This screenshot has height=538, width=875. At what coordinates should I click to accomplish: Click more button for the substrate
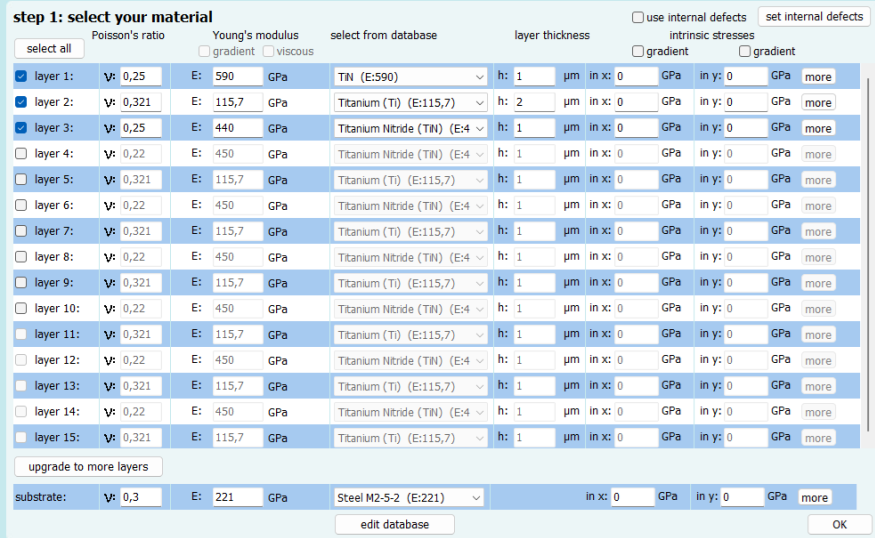[x=813, y=498]
